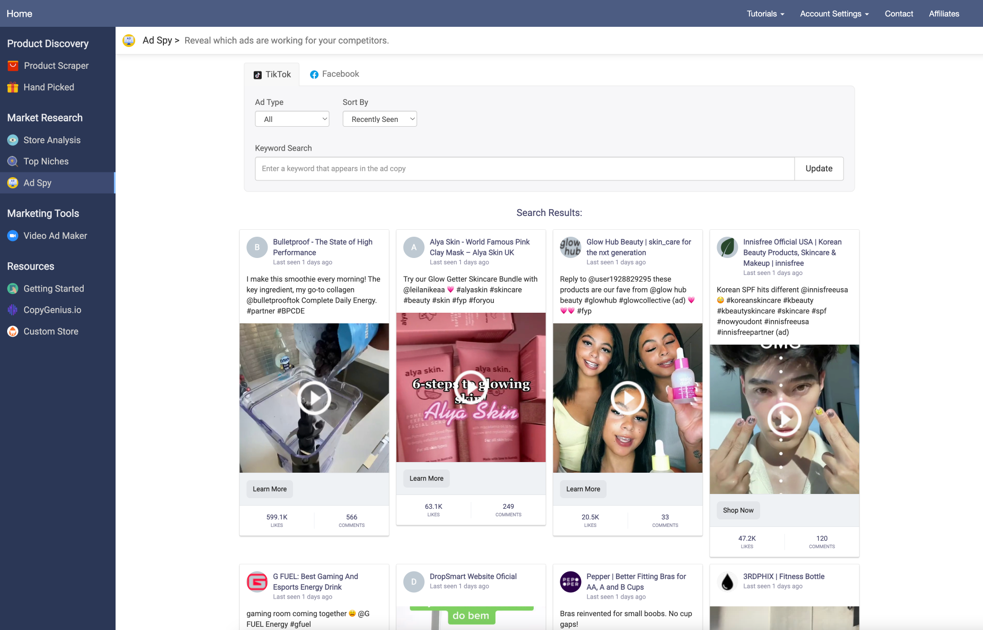Open the Sort By dropdown
Viewport: 984px width, 630px height.
(x=379, y=119)
